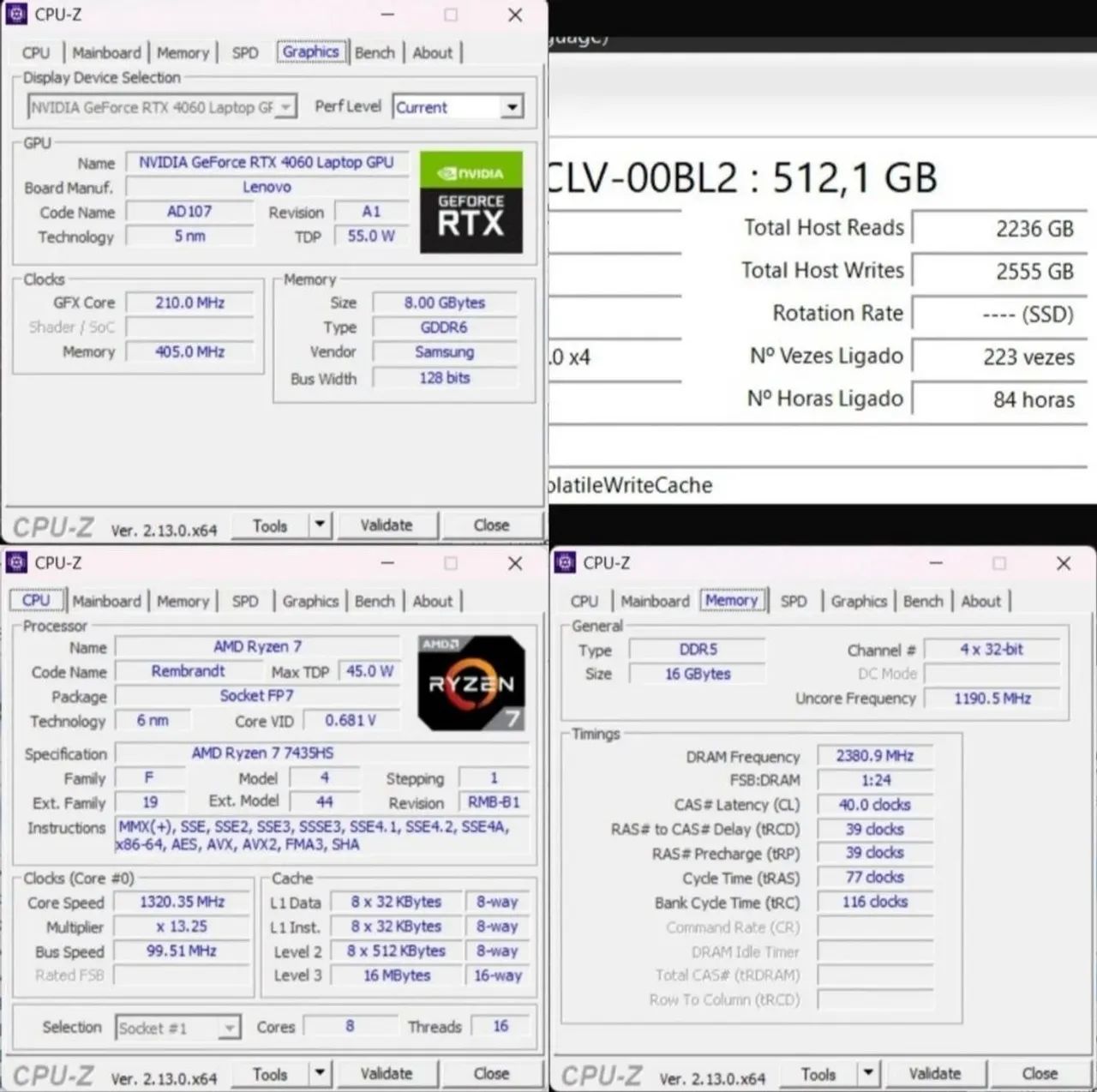This screenshot has height=1092, width=1097.
Task: Click Board Manuf. field Lenovo
Action: point(267,187)
